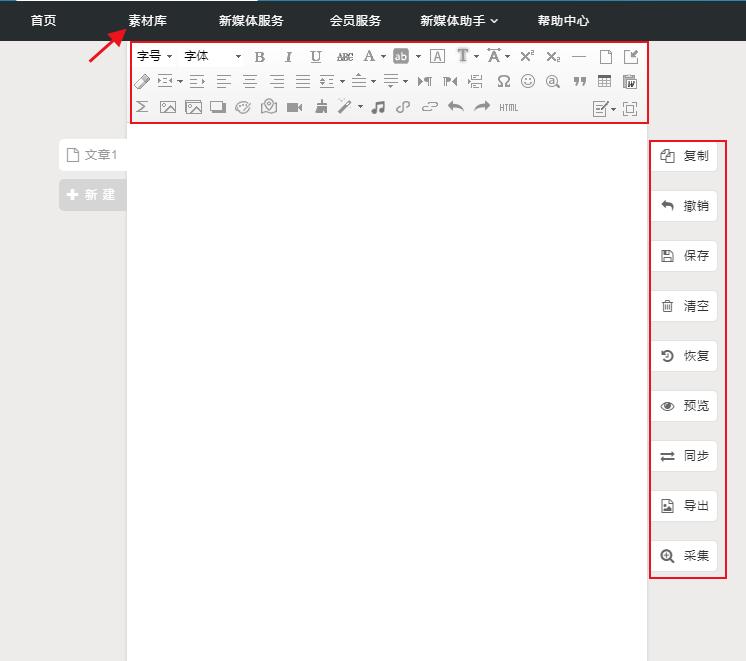Remove hyperlink with unlink icon
This screenshot has height=661, width=746.
430,107
